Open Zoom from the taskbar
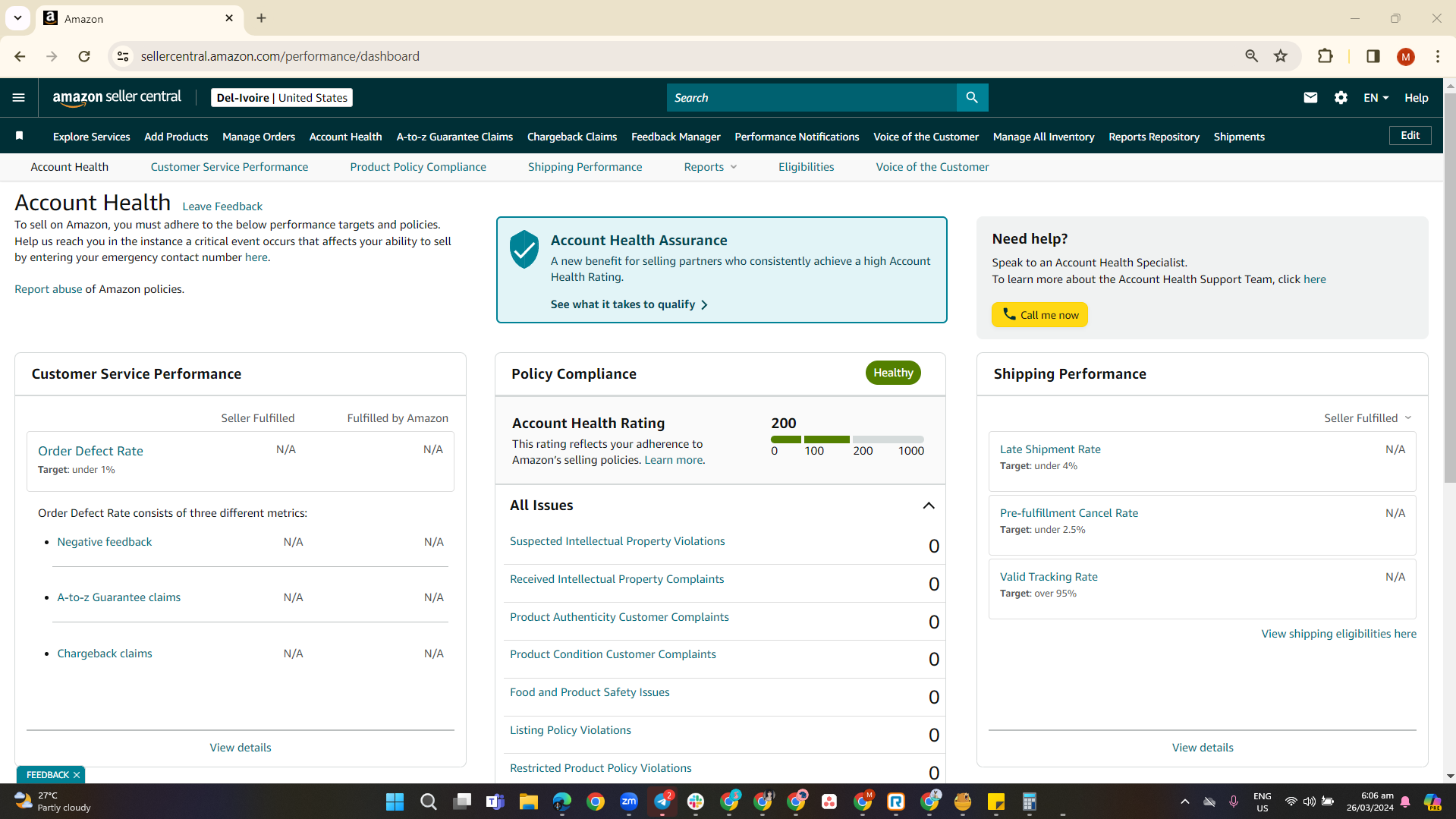1456x819 pixels. click(x=629, y=802)
